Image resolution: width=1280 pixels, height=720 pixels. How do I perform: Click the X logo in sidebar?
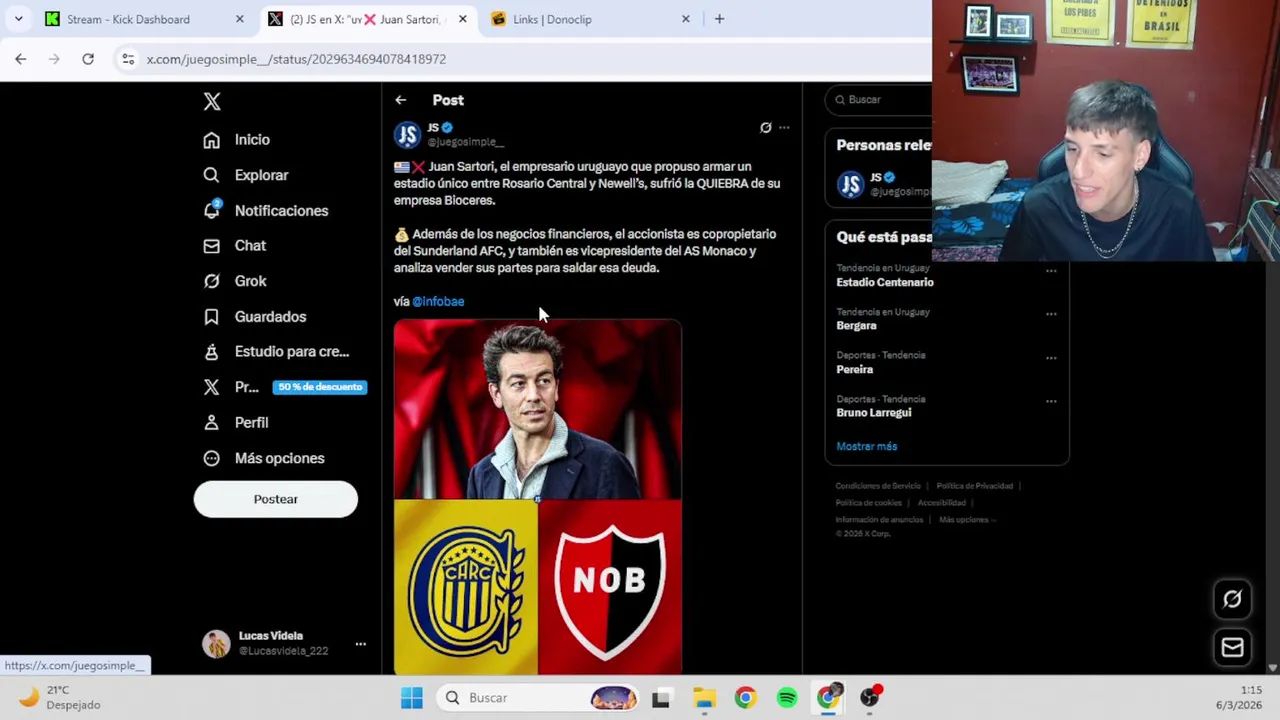pyautogui.click(x=212, y=101)
